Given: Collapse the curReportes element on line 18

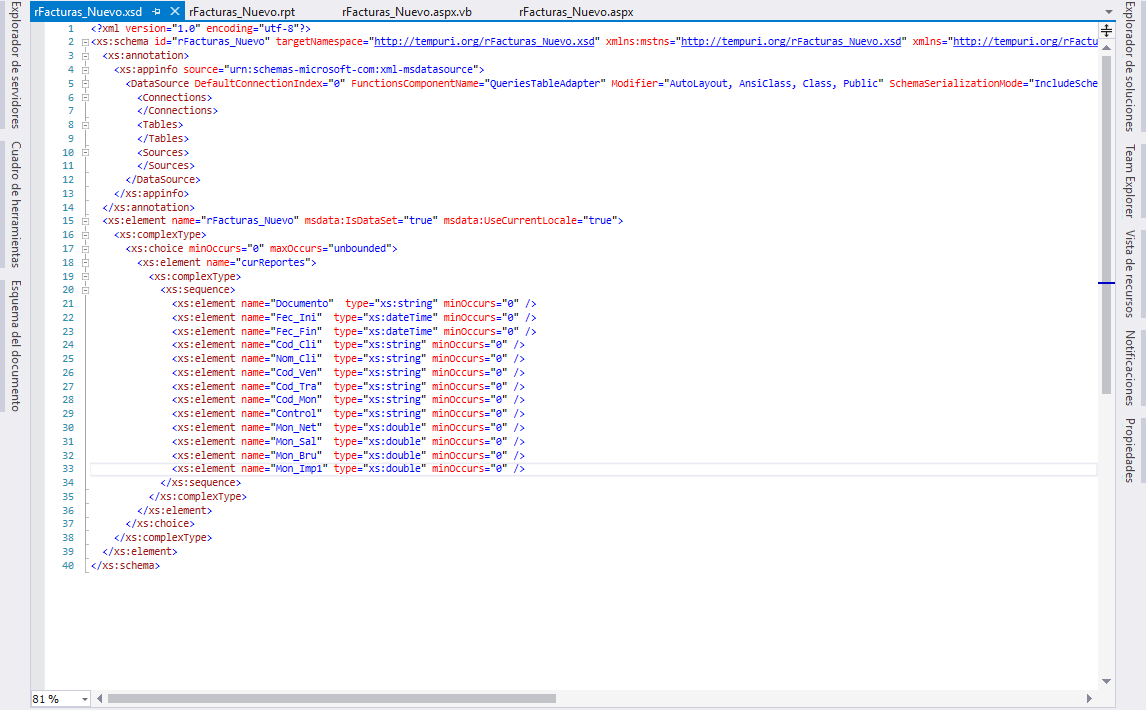Looking at the screenshot, I should point(84,262).
